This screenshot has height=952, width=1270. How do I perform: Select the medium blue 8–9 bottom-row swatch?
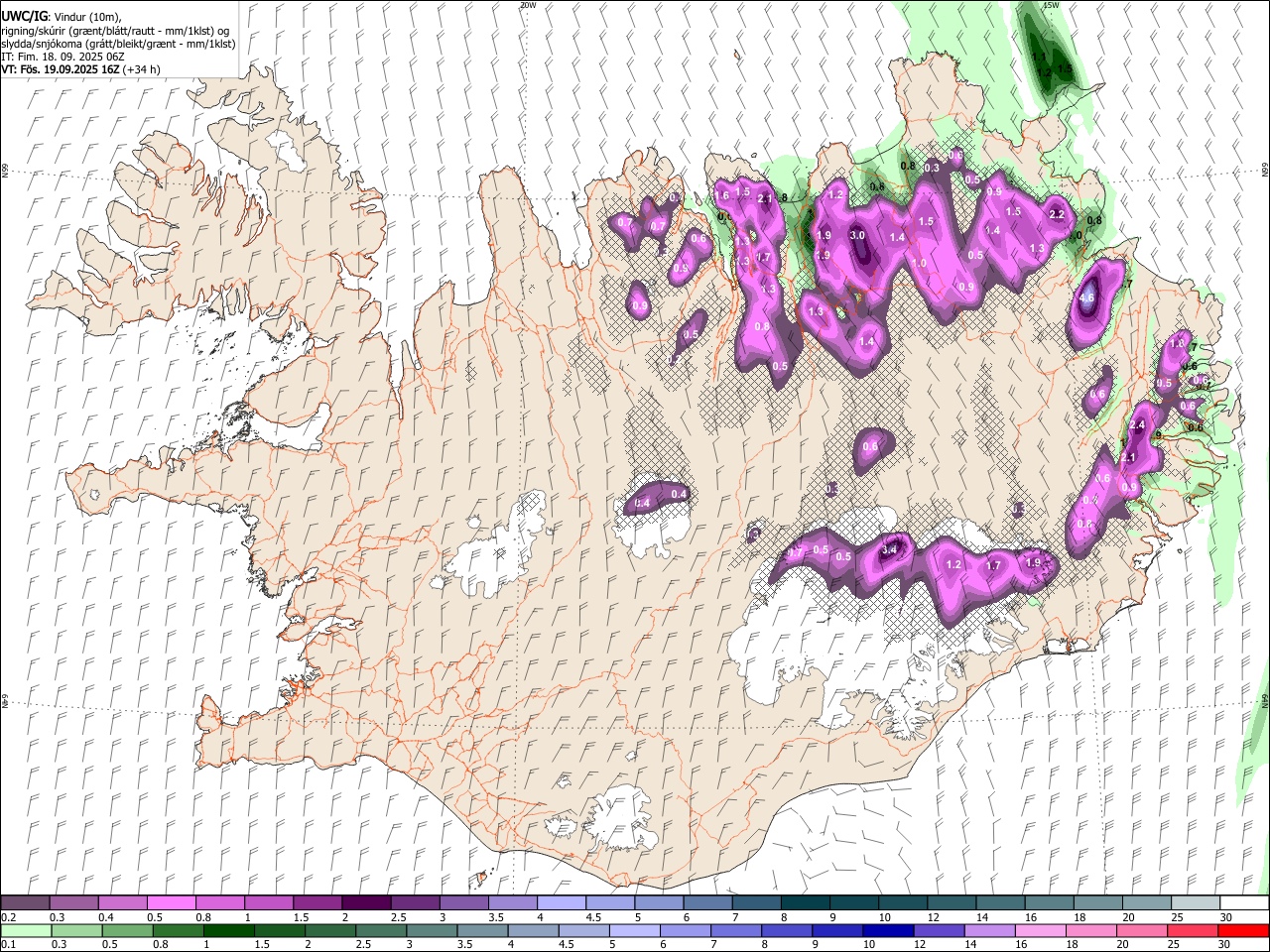787,930
